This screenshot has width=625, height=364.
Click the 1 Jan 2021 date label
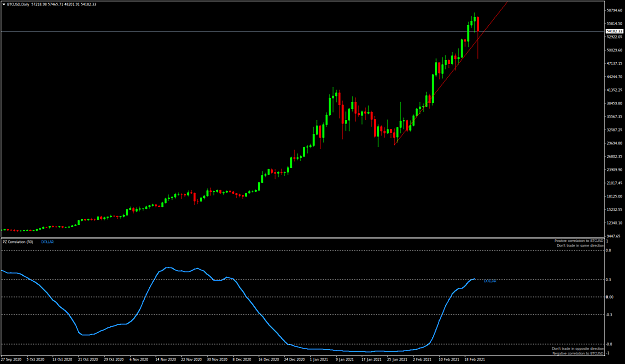(320, 360)
